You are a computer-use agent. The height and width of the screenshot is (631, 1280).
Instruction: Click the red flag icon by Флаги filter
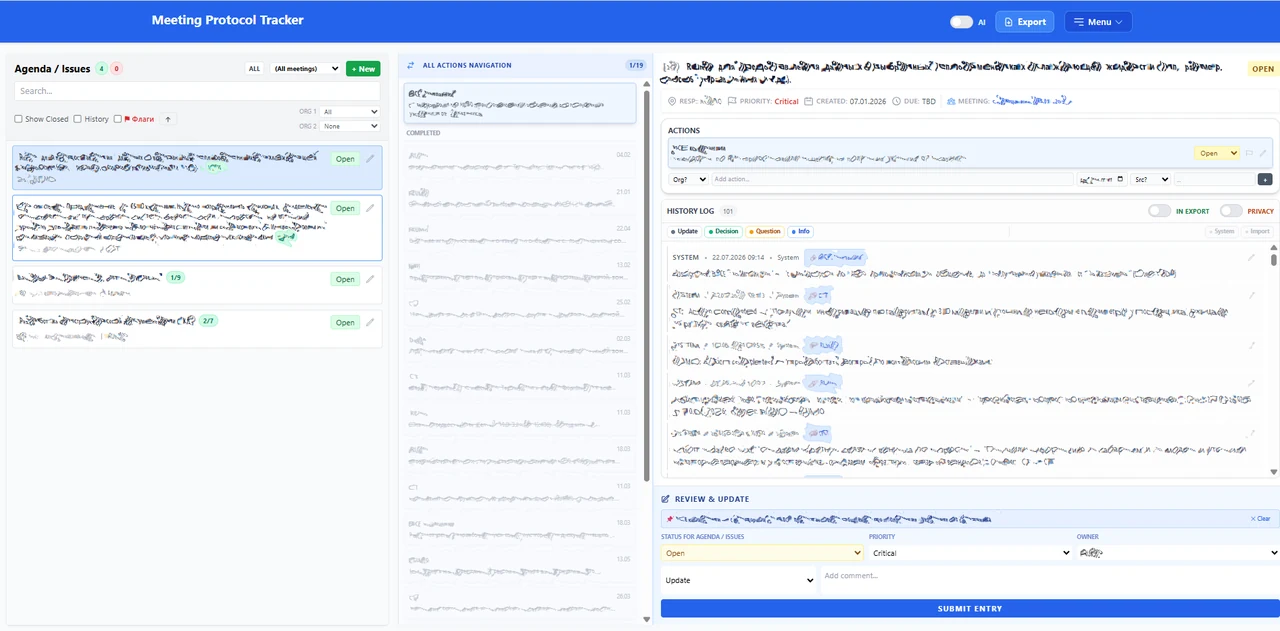point(128,119)
